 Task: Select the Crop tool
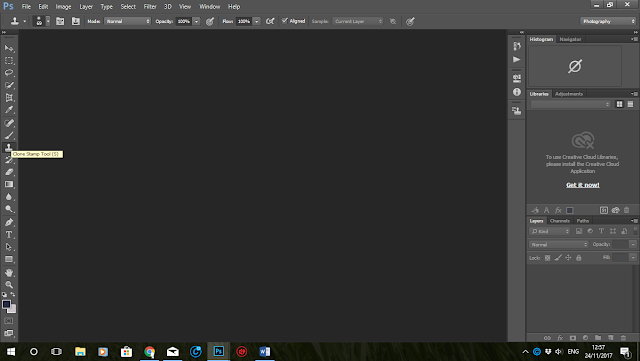tap(9, 98)
